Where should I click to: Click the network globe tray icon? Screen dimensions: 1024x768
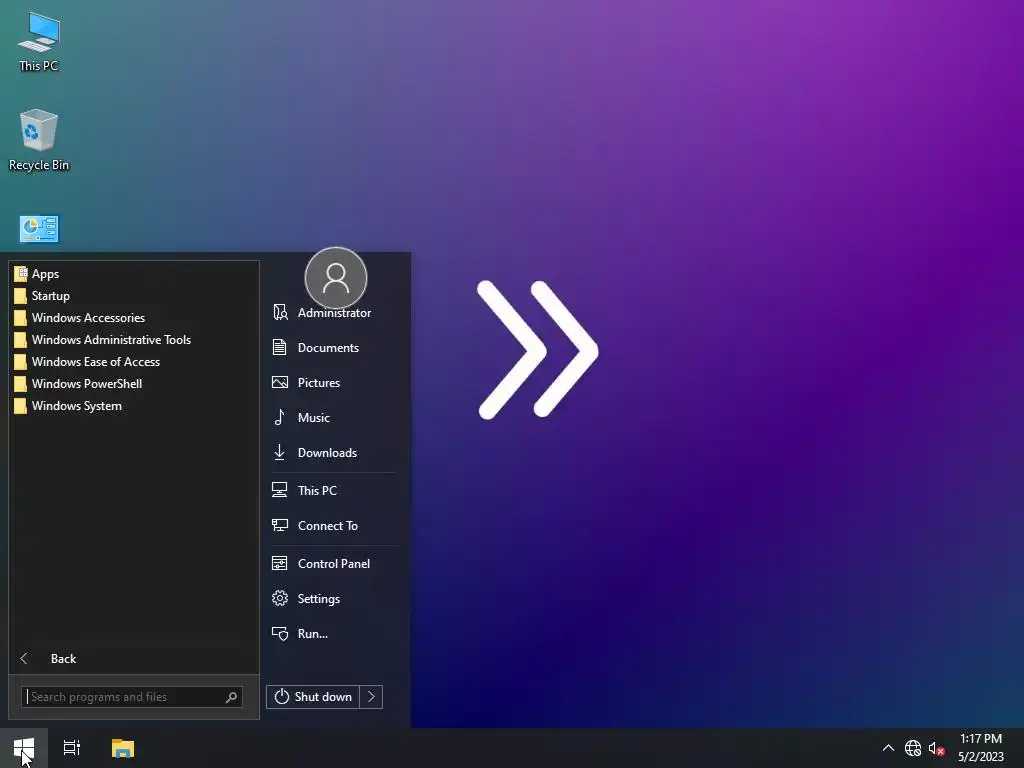[912, 748]
